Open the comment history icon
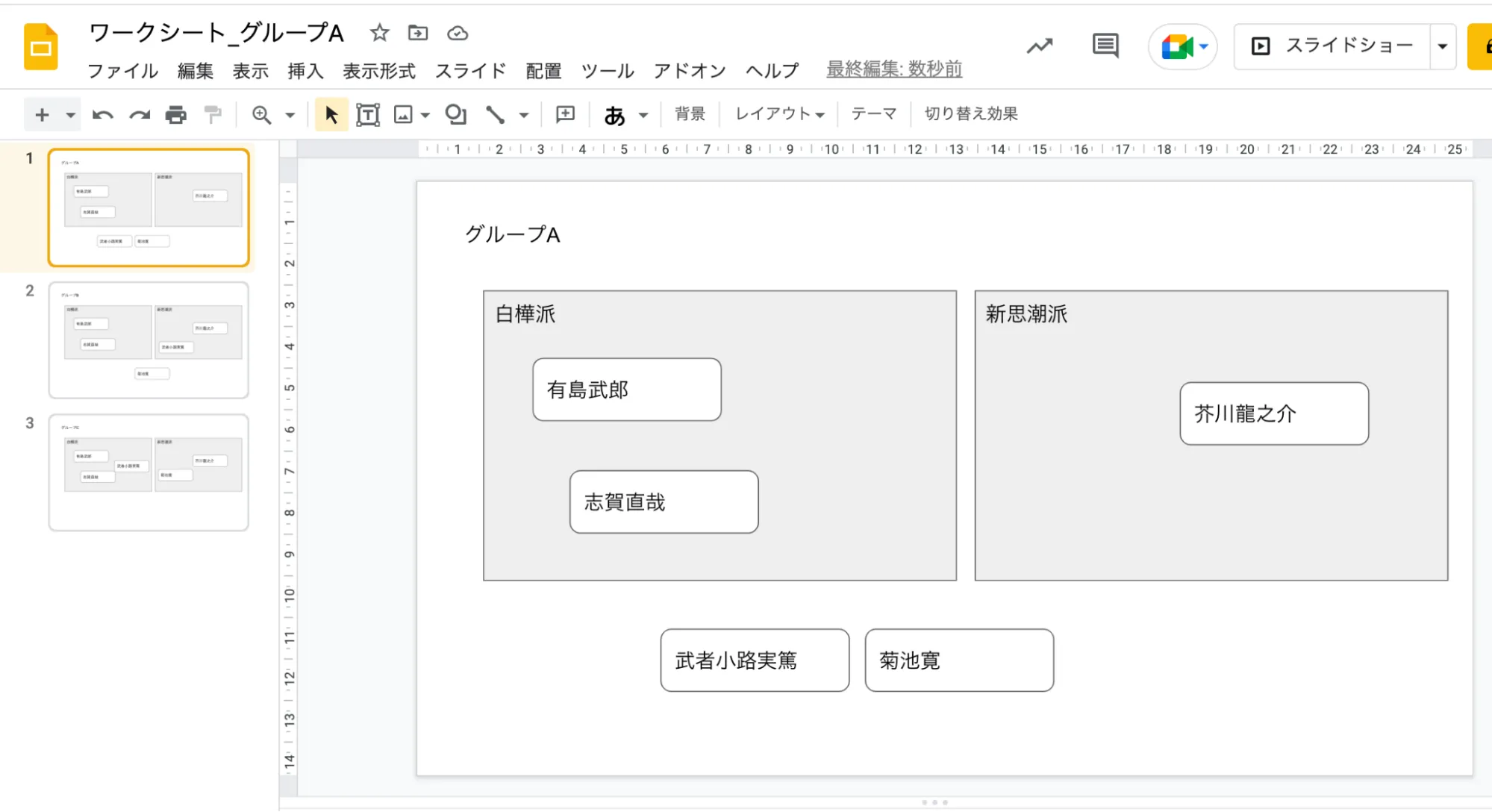Image resolution: width=1492 pixels, height=812 pixels. point(1105,46)
